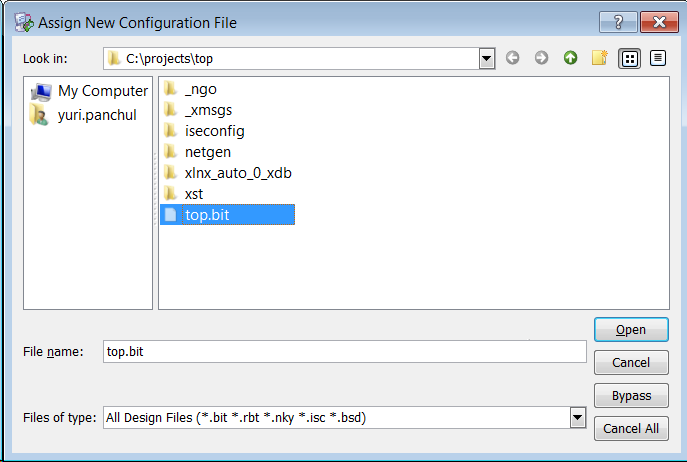Select the iseconfig folder
Viewport: 687px width, 462px height.
214,131
